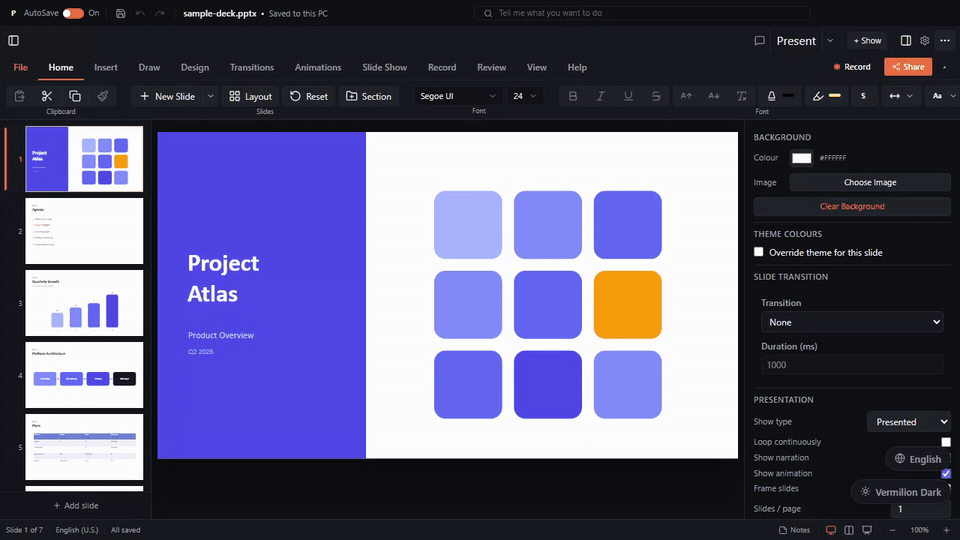Open settings gear icon near Show button
Image resolution: width=960 pixels, height=540 pixels.
pos(924,40)
